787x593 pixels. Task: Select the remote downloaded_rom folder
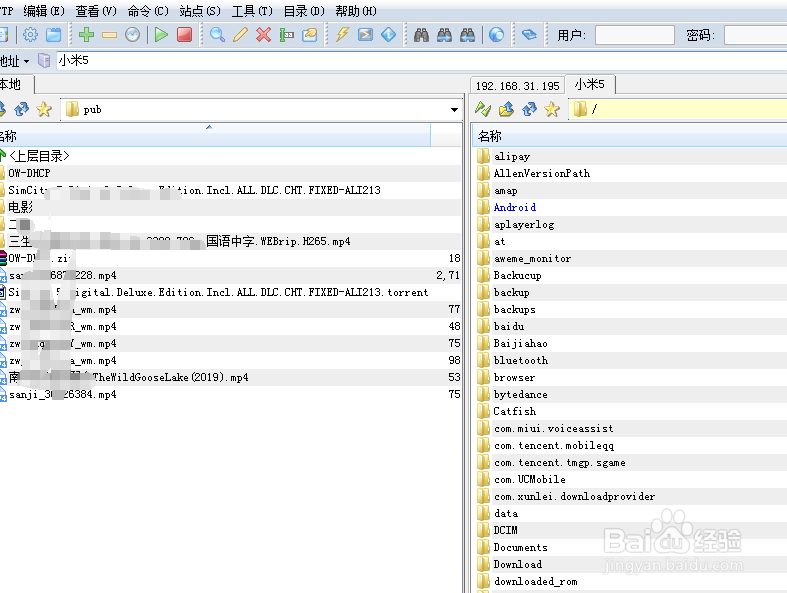pos(536,581)
